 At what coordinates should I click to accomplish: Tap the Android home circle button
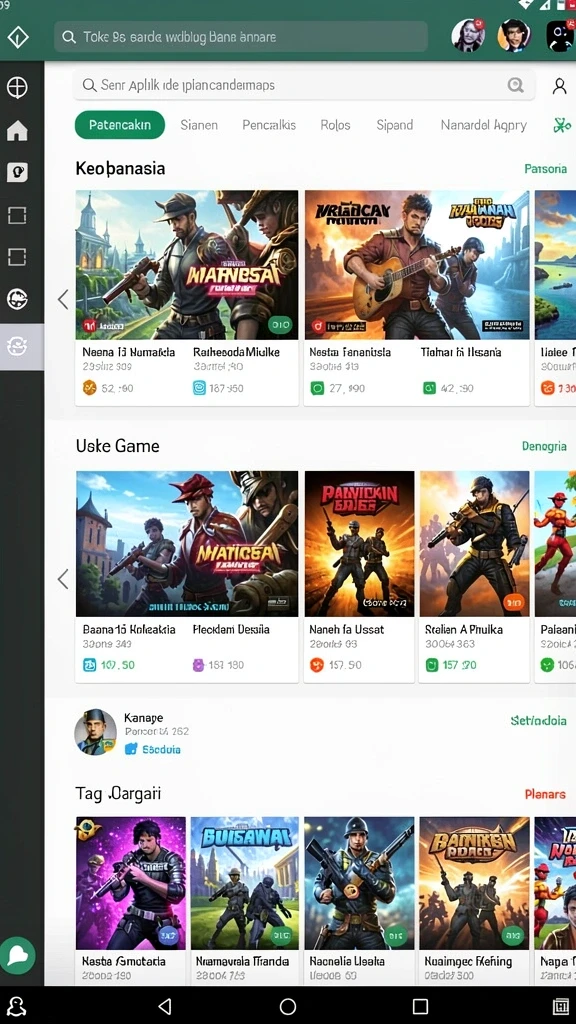click(287, 1006)
